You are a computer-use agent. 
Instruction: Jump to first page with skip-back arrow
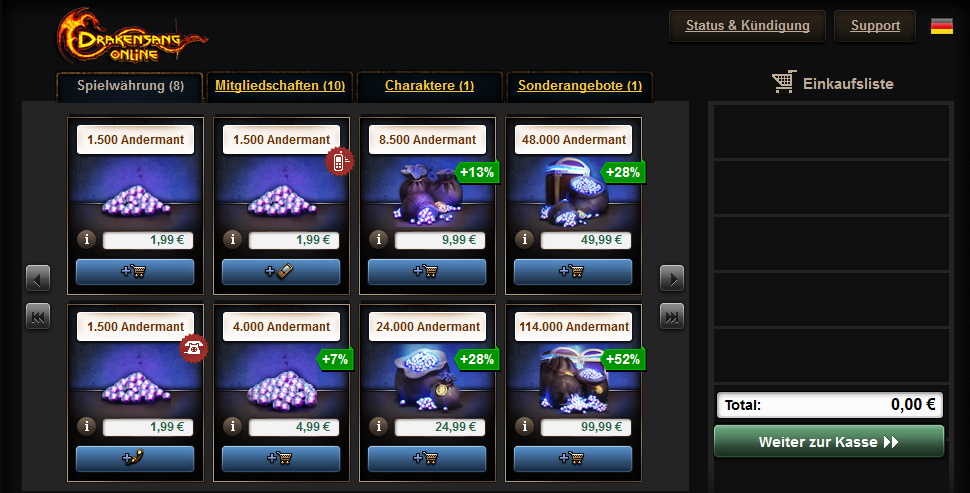click(x=38, y=316)
